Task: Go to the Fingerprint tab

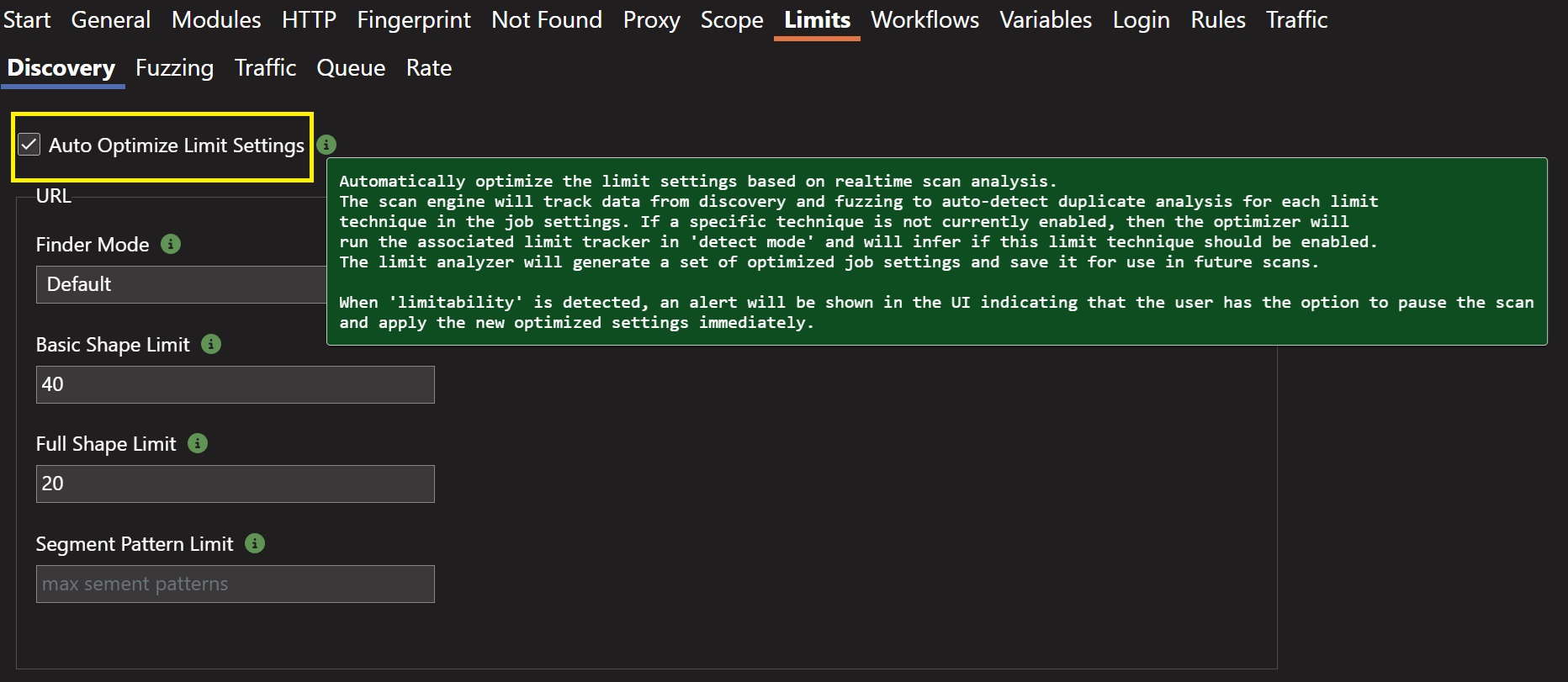Action: click(x=413, y=20)
